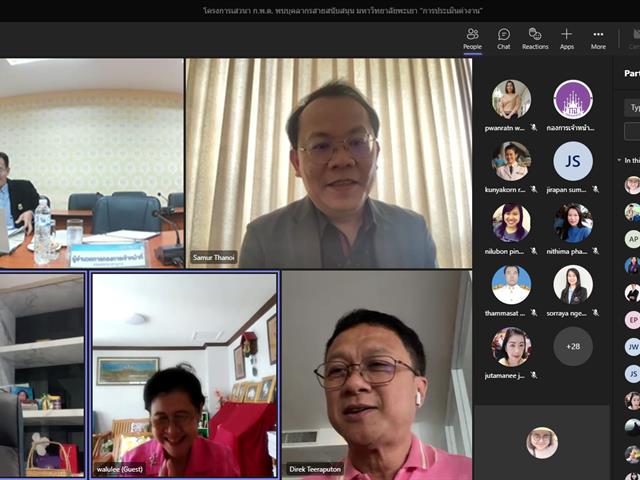Click kunyakorn r... participant photo

click(x=511, y=161)
